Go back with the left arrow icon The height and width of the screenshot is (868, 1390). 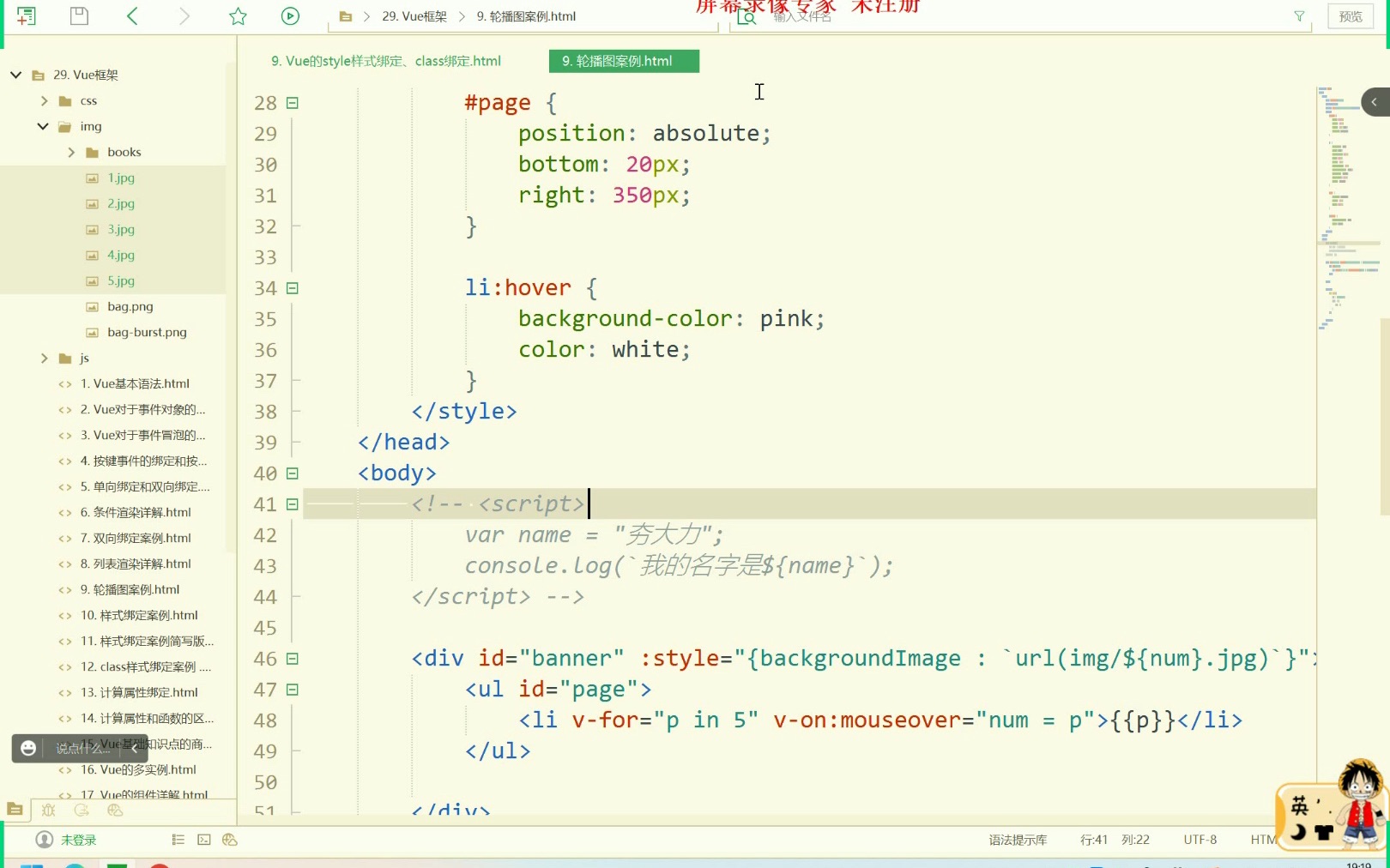[x=132, y=15]
